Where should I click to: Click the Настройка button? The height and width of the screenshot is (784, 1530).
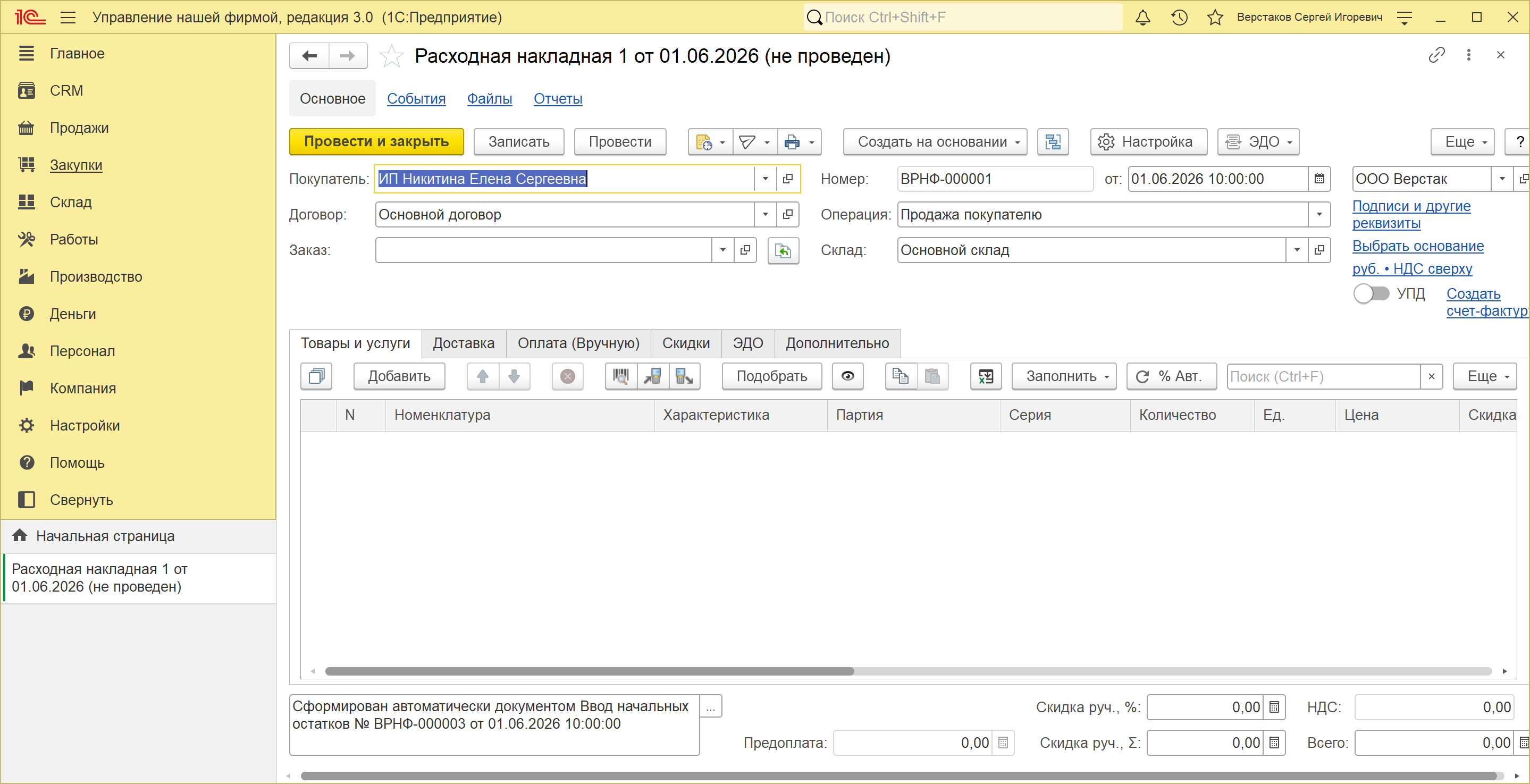[1149, 142]
